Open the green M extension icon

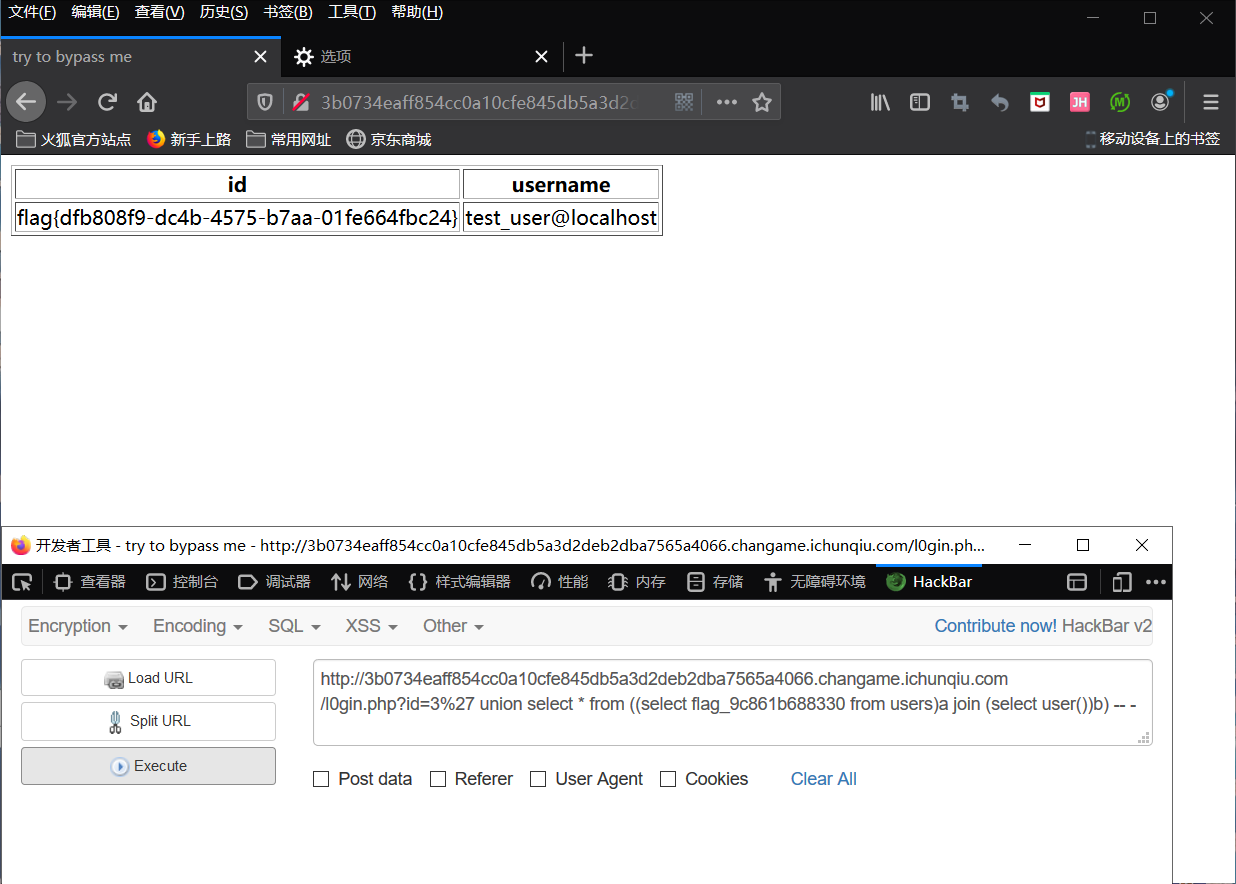pos(1120,102)
